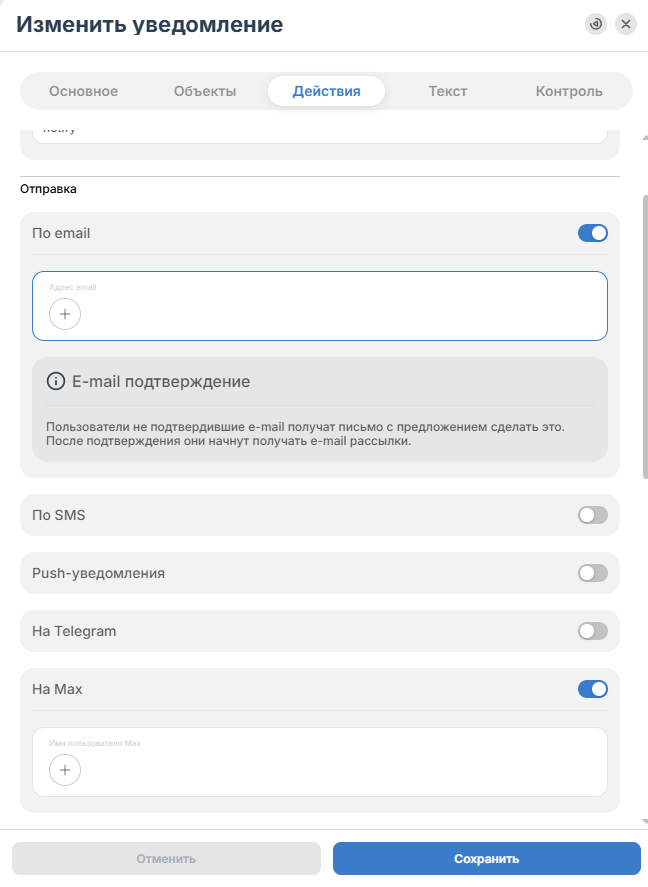The width and height of the screenshot is (648, 887).
Task: Click the history reset icon in header
Action: [595, 24]
